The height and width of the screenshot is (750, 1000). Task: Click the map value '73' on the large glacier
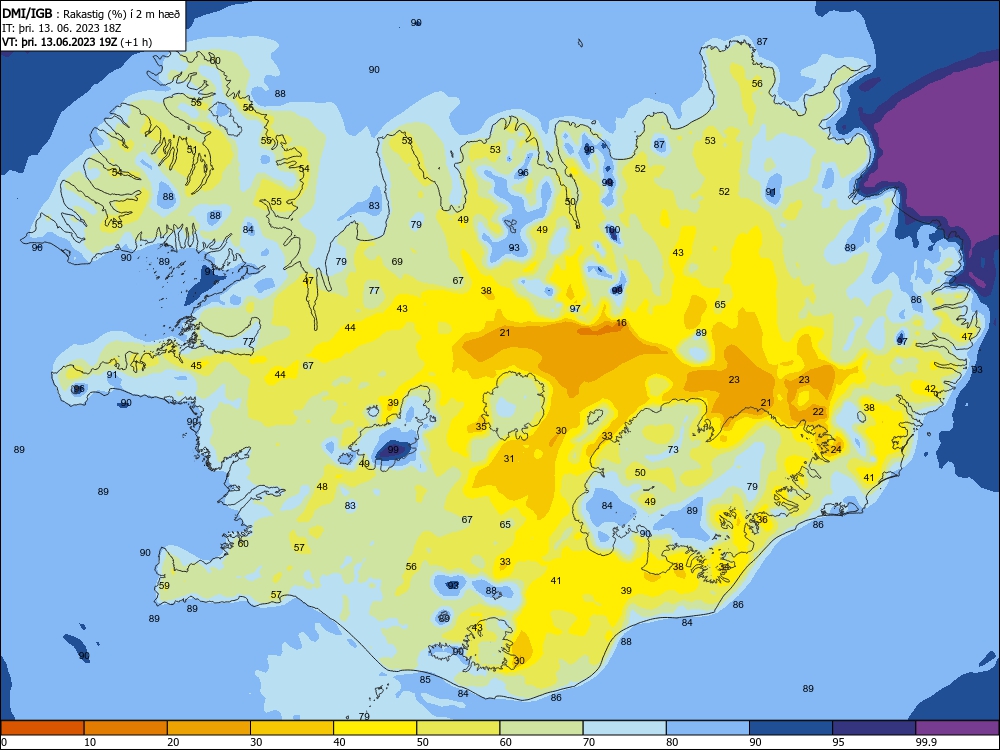673,450
